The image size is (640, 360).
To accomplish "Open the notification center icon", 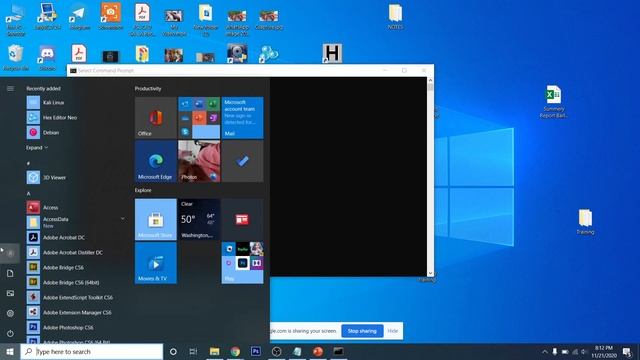I will point(627,351).
